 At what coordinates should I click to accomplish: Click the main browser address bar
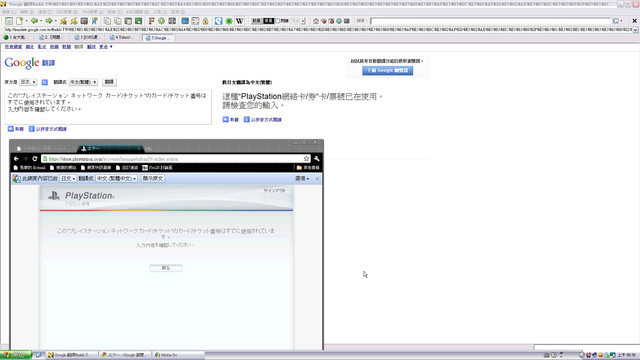[x=318, y=30]
